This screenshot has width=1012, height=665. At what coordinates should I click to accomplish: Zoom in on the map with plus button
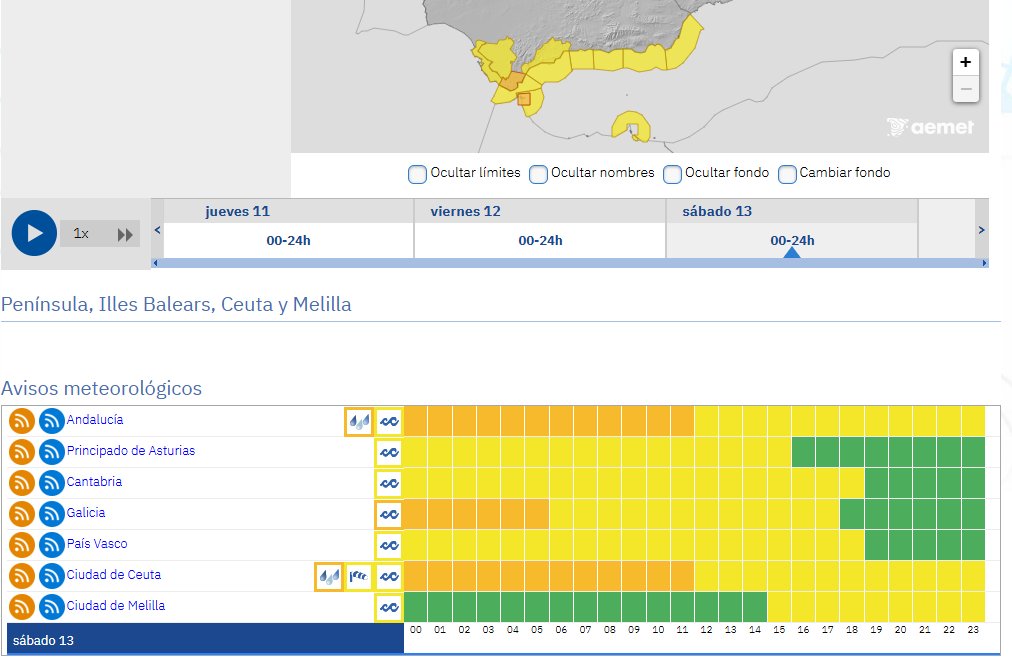[x=965, y=62]
